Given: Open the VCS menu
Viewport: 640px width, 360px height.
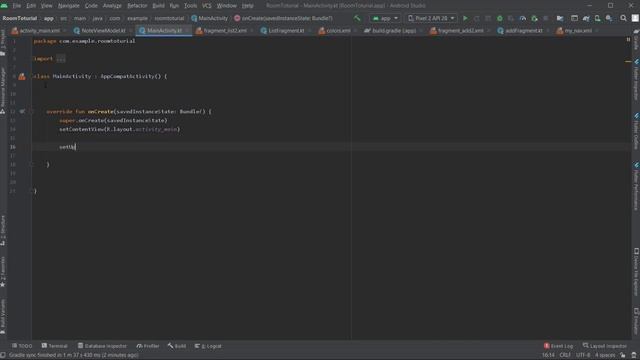Looking at the screenshot, I should (x=207, y=6).
